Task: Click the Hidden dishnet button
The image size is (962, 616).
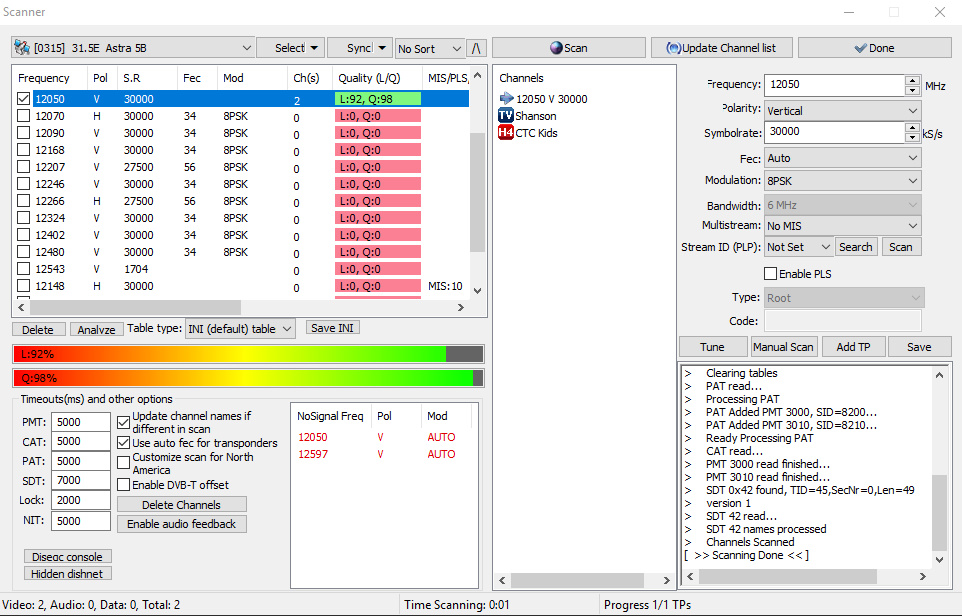Action: click(67, 574)
